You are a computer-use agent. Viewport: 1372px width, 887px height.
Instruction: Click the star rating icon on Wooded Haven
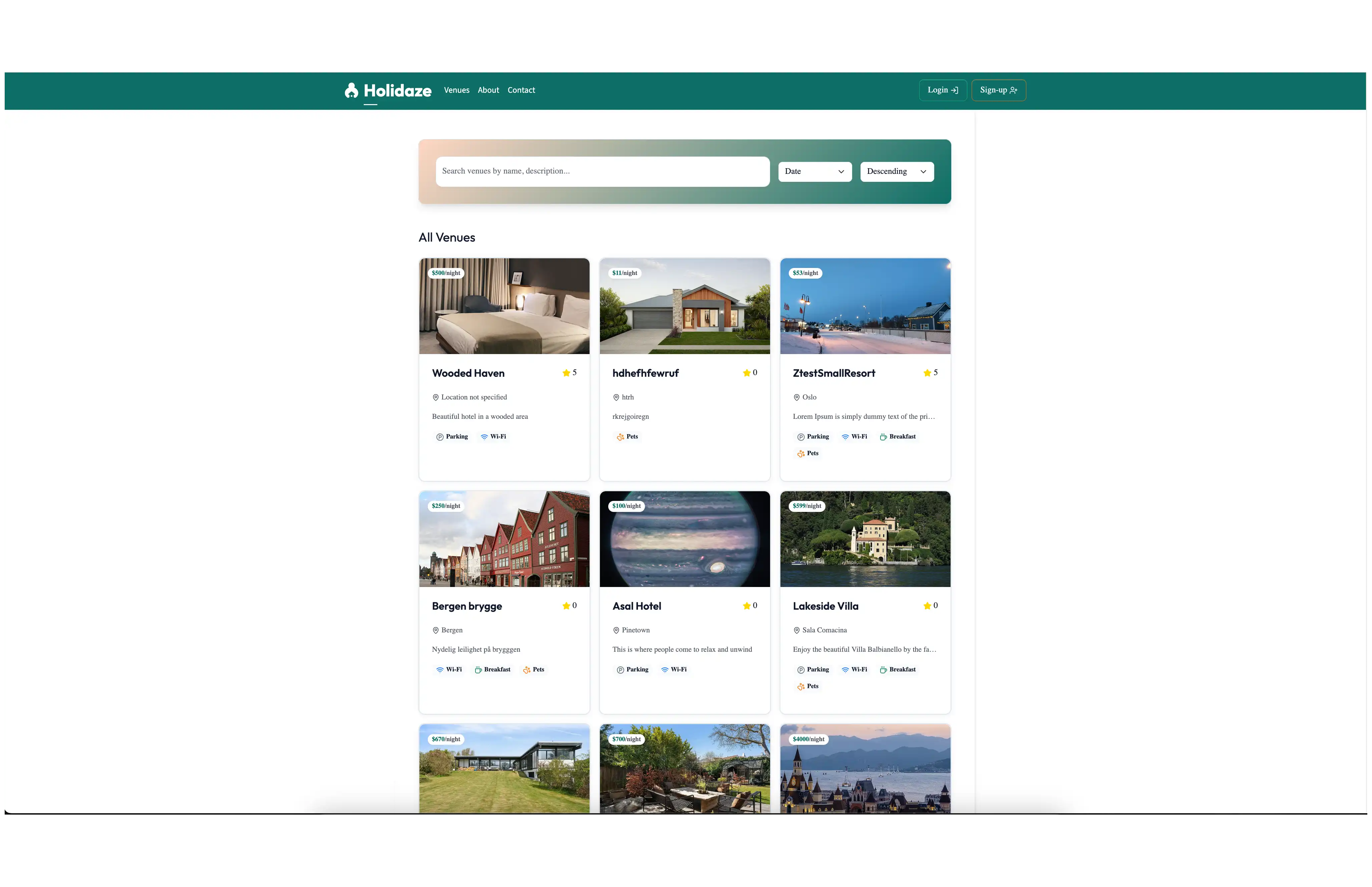point(566,373)
